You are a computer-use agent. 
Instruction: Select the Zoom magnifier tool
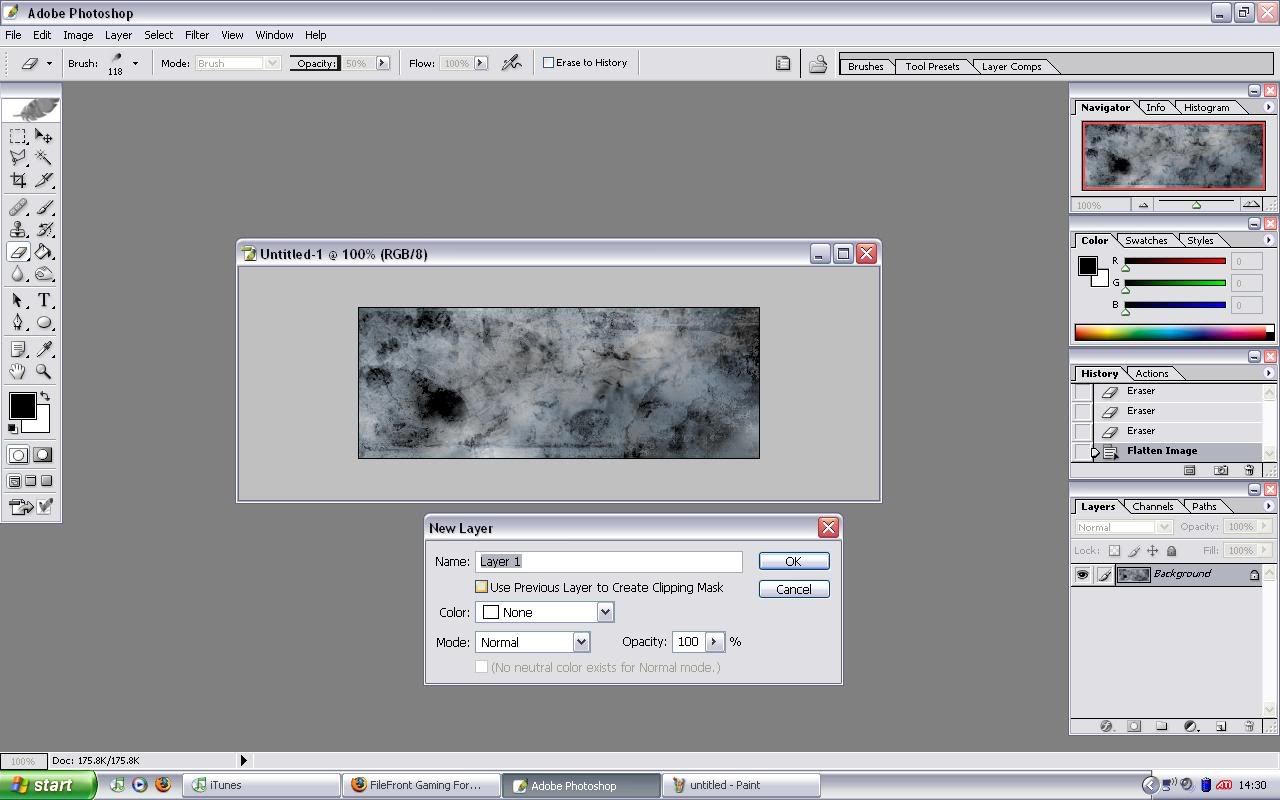click(44, 371)
